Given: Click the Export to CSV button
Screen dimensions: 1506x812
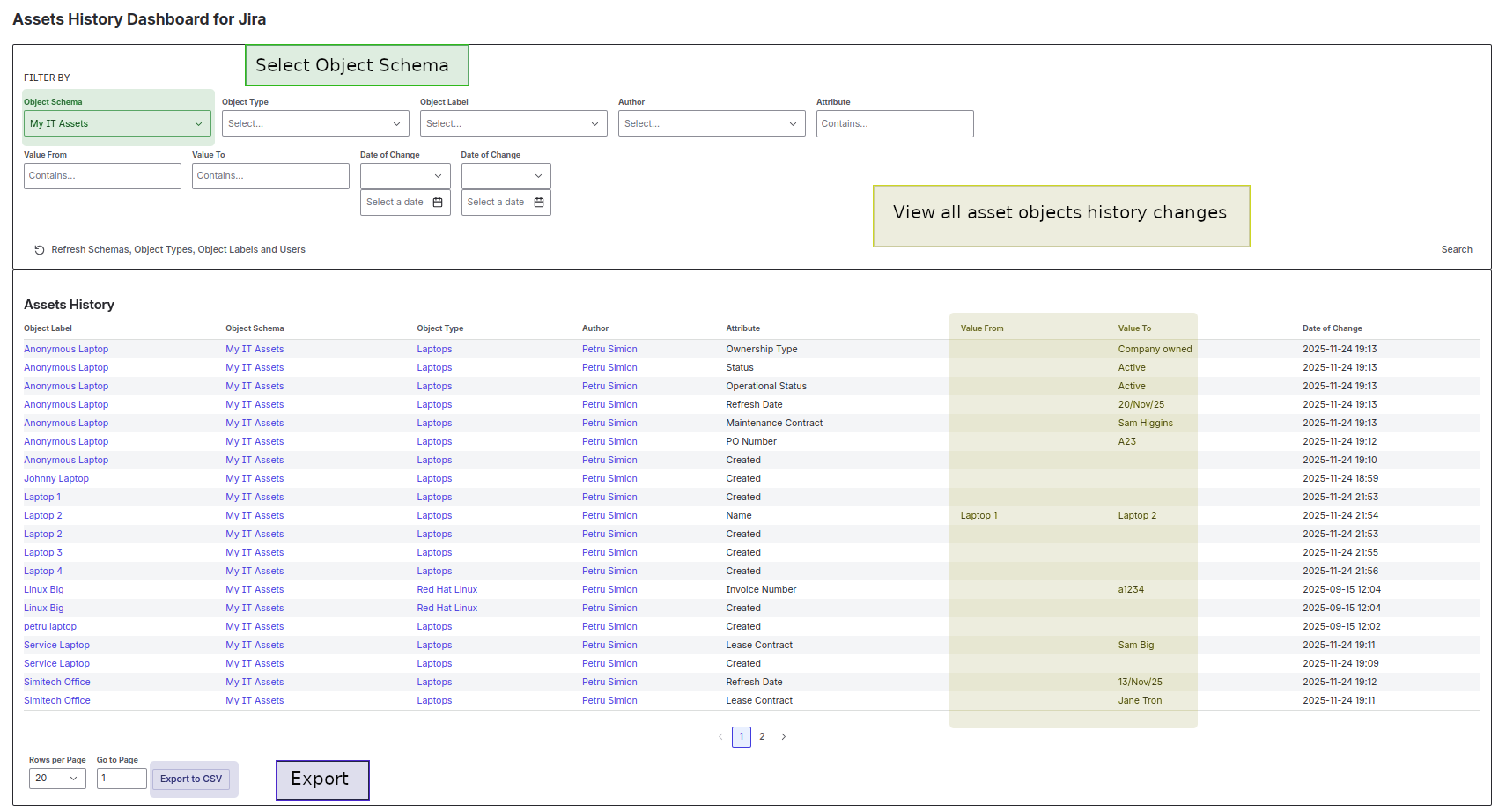Looking at the screenshot, I should click(x=191, y=779).
